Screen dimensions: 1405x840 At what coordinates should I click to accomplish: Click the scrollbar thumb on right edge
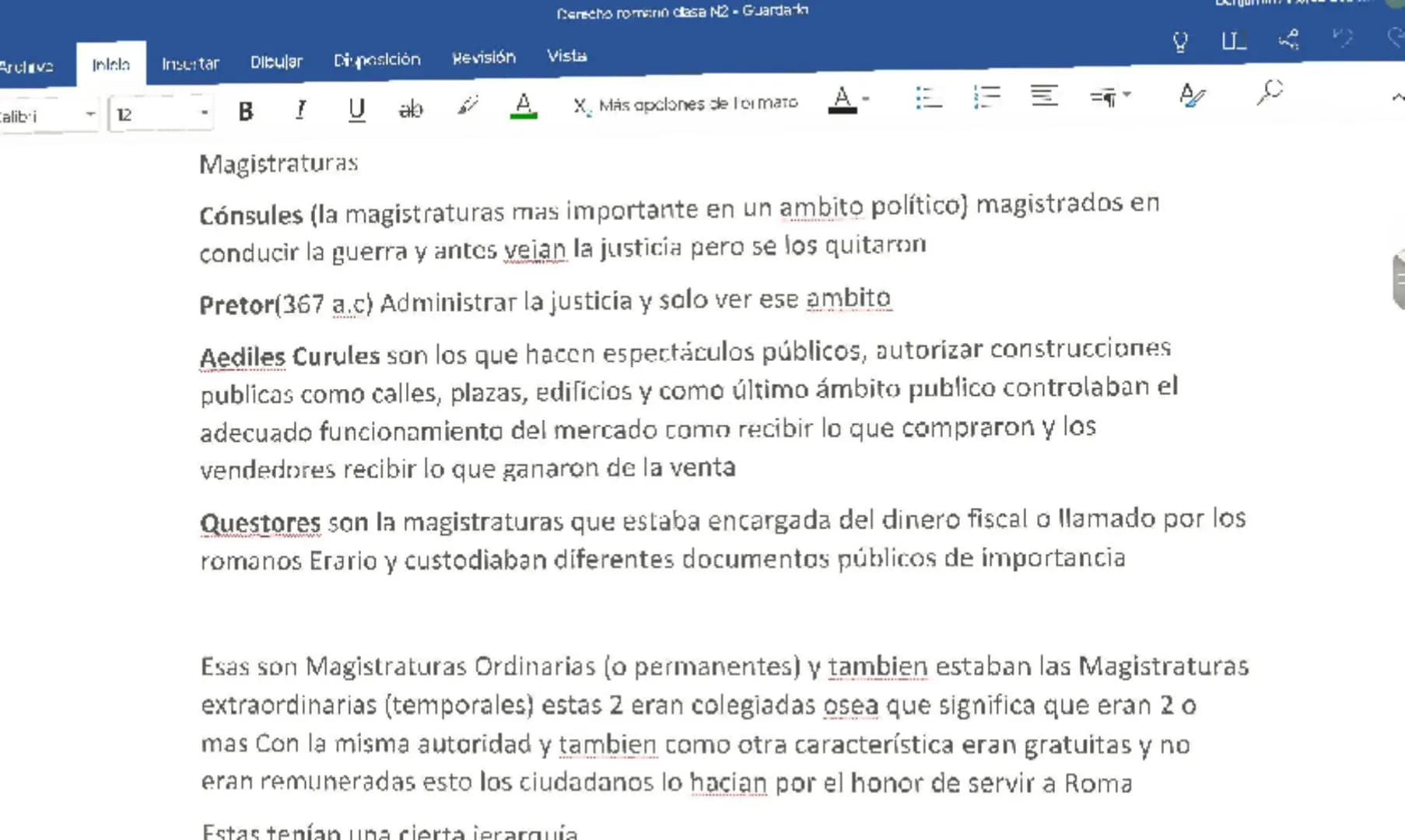click(1398, 281)
